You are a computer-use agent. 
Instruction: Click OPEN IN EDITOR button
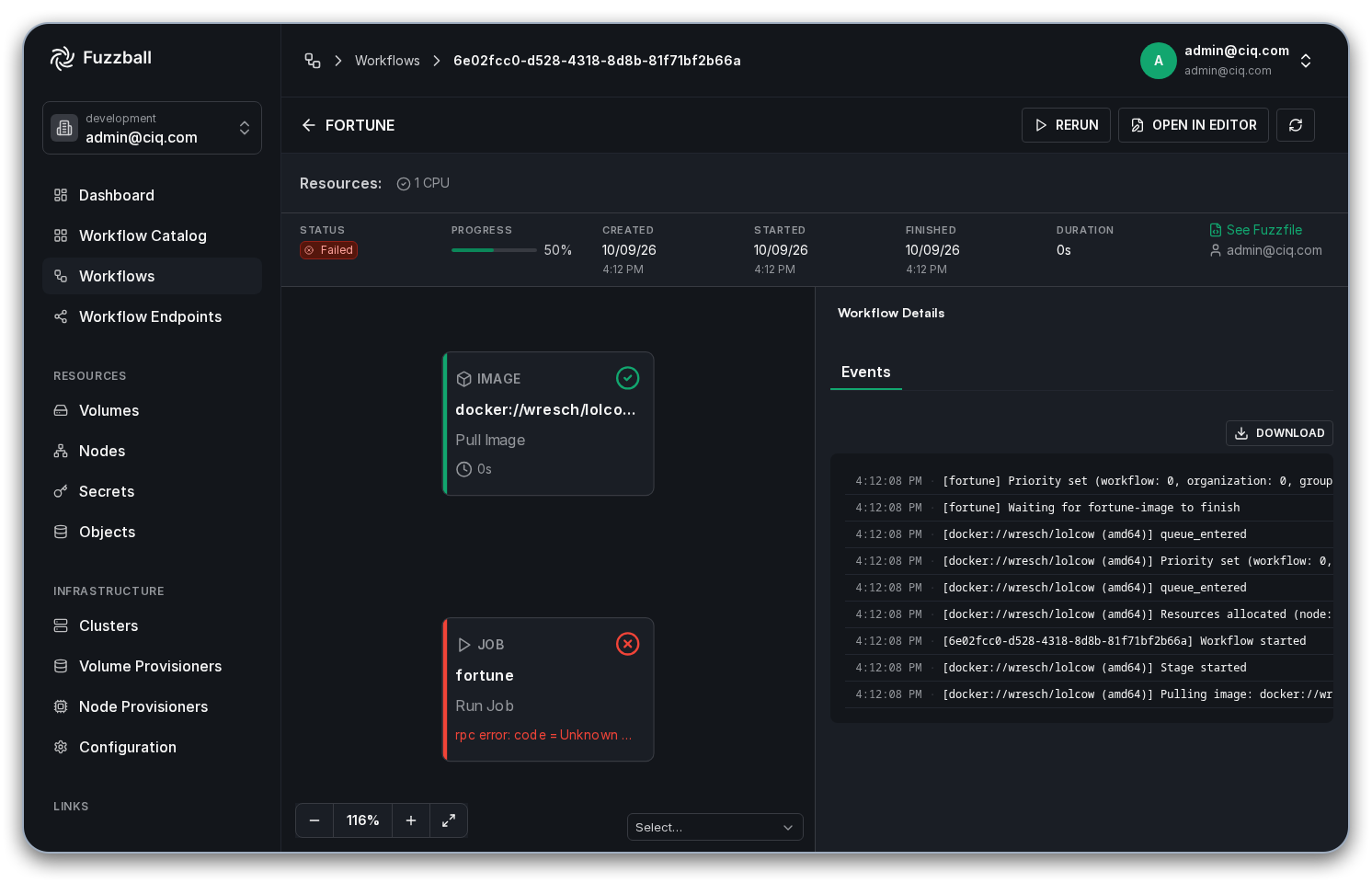point(1194,125)
